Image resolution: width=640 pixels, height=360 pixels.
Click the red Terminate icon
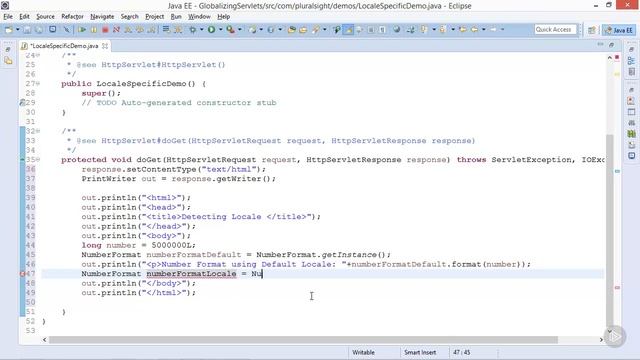coord(105,29)
